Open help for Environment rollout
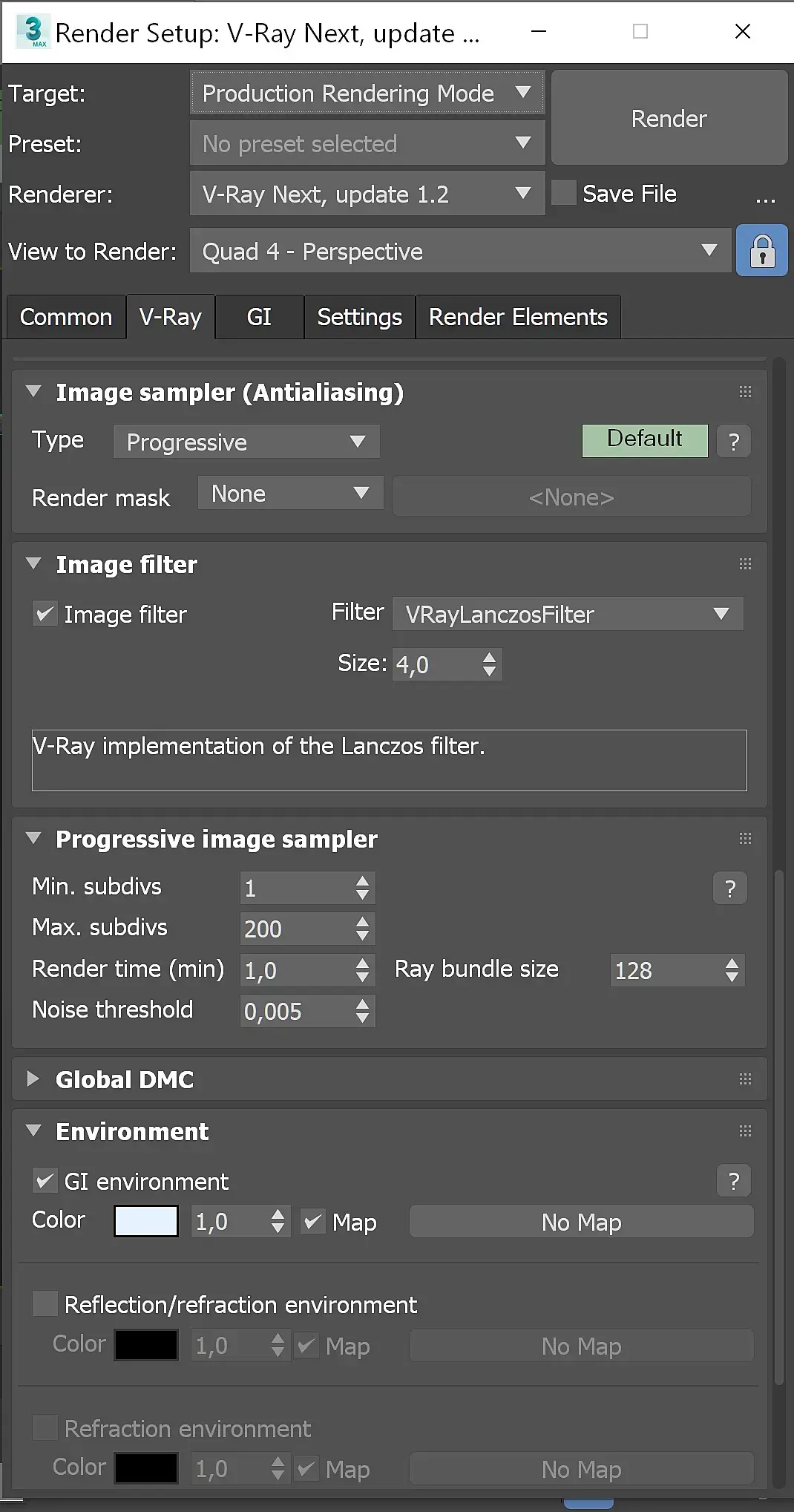Screen dimensions: 794x1512 (x=734, y=1181)
